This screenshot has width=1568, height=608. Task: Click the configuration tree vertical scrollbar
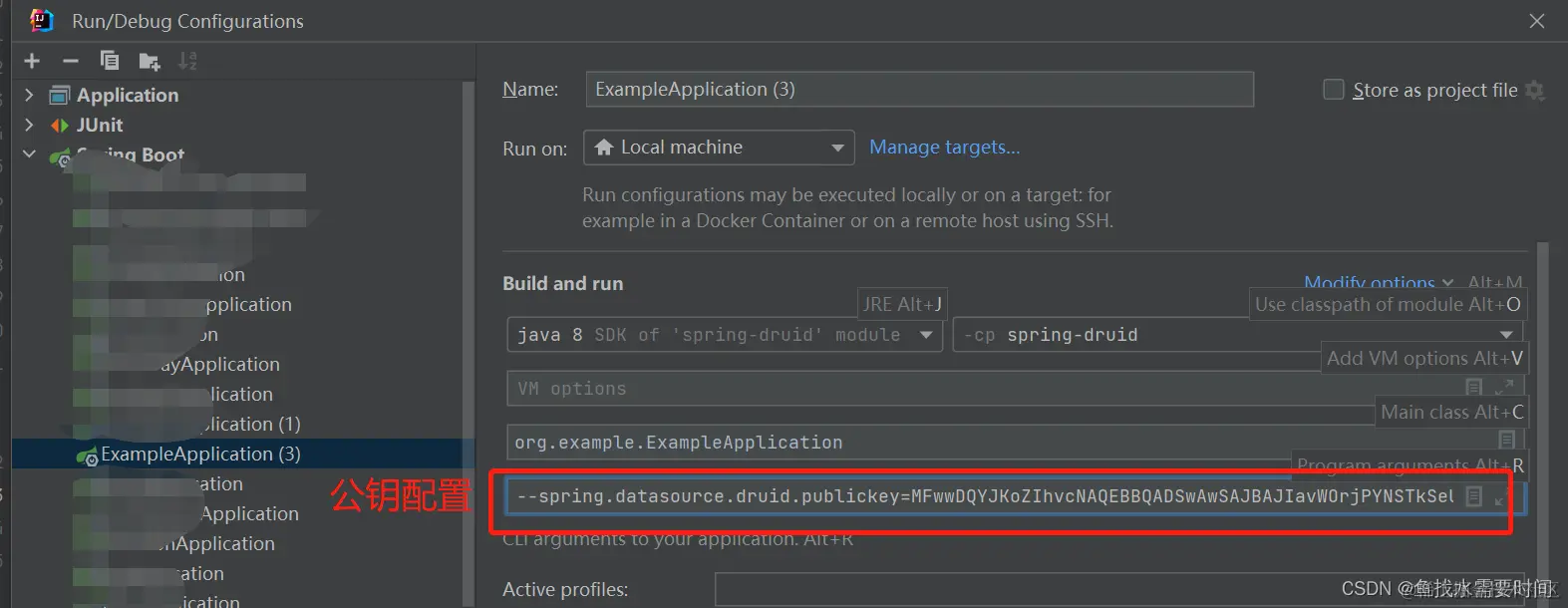click(469, 344)
